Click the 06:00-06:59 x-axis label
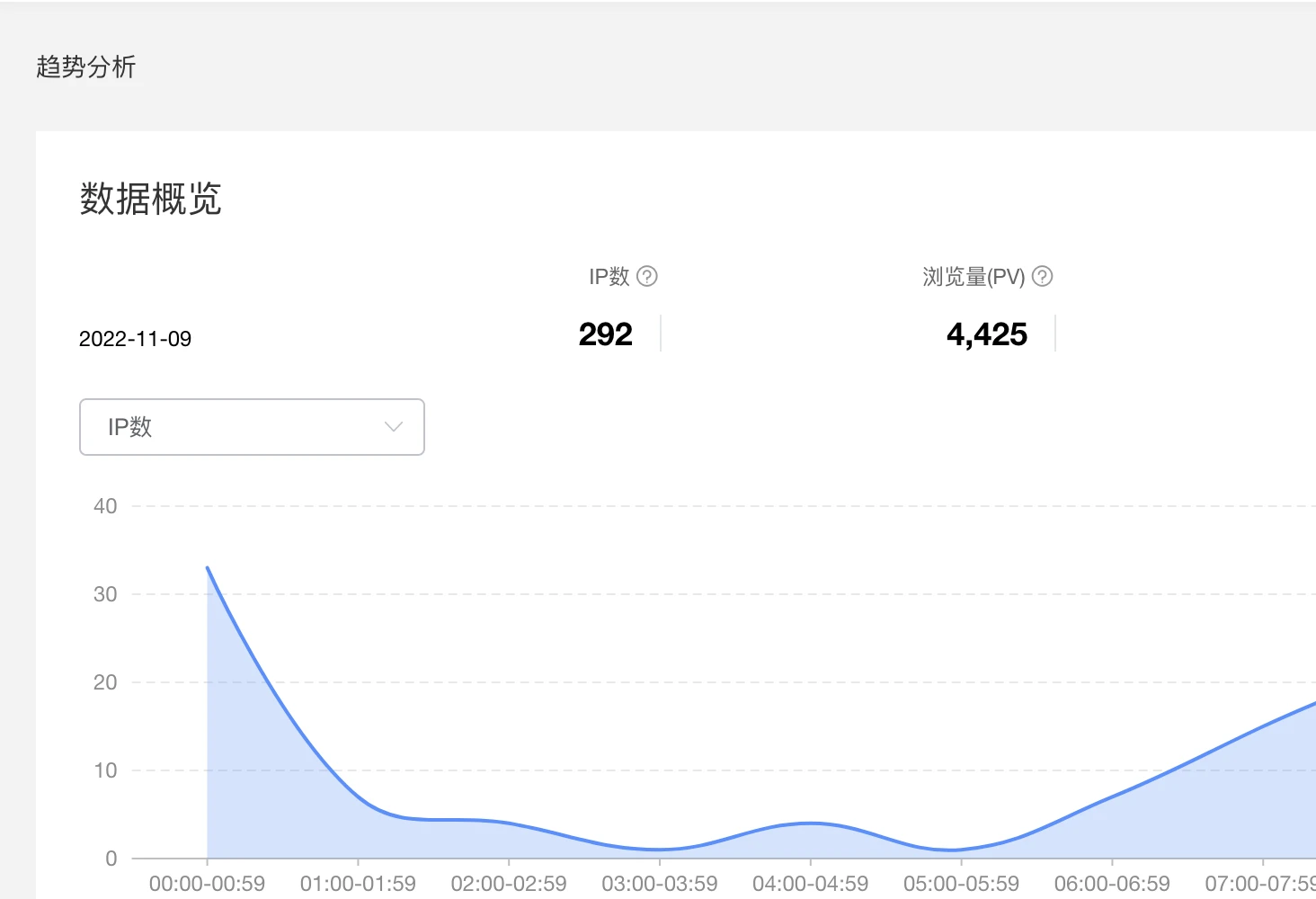 pyautogui.click(x=1112, y=884)
